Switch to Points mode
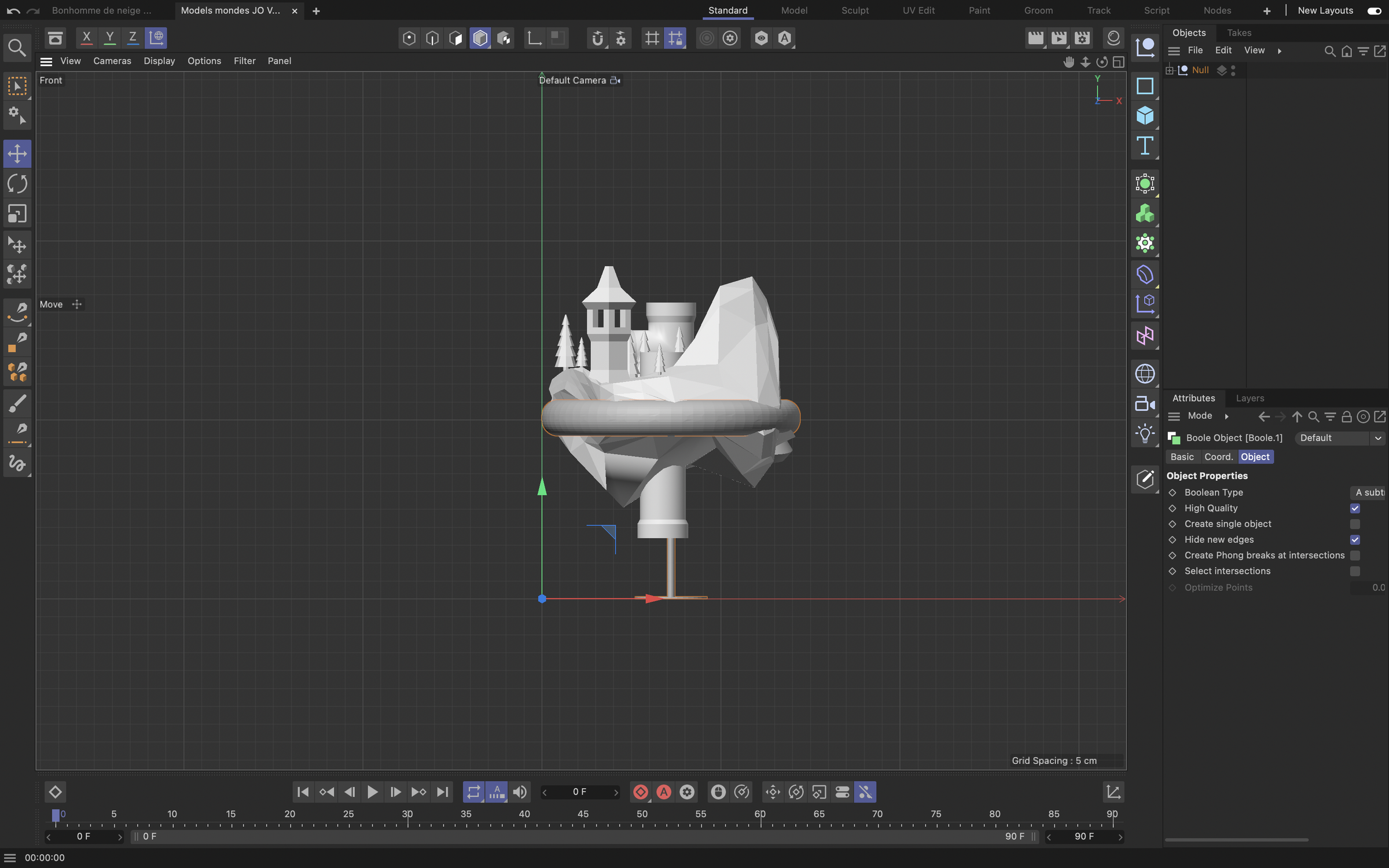 [409, 38]
